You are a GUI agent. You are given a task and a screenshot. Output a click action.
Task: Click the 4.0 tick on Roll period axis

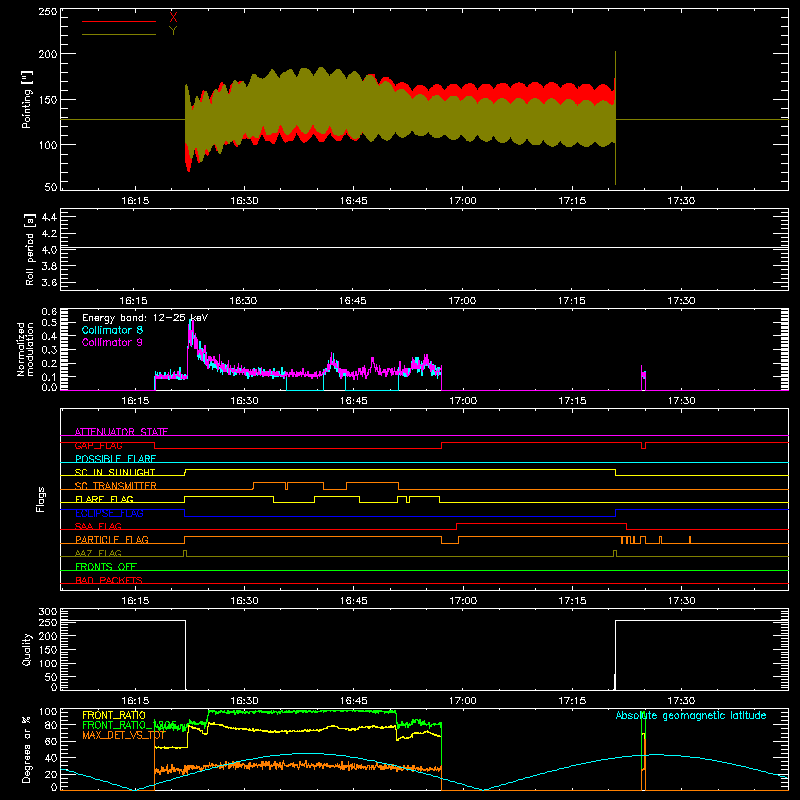tap(49, 250)
